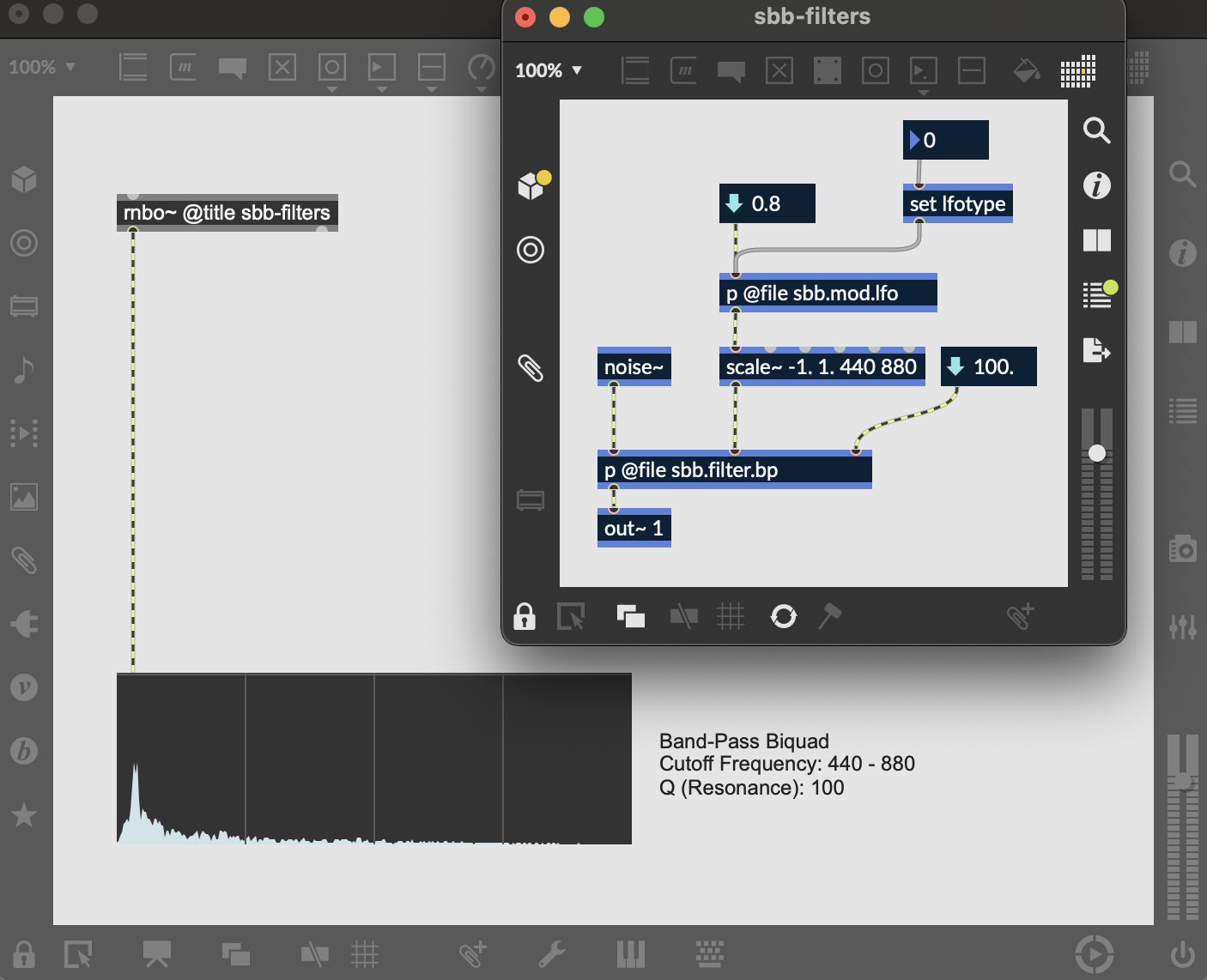Toggle grid display in sbb-filters bottom bar

pyautogui.click(x=731, y=616)
